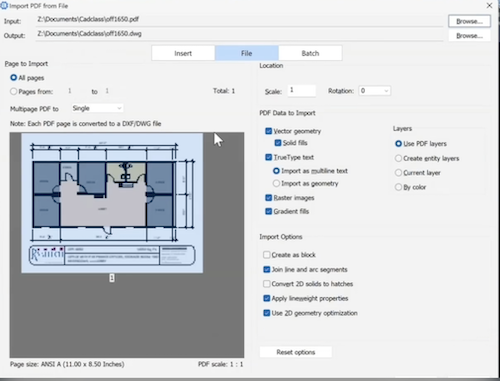
Task: Click the Page size ANSI A text
Action: (67, 364)
